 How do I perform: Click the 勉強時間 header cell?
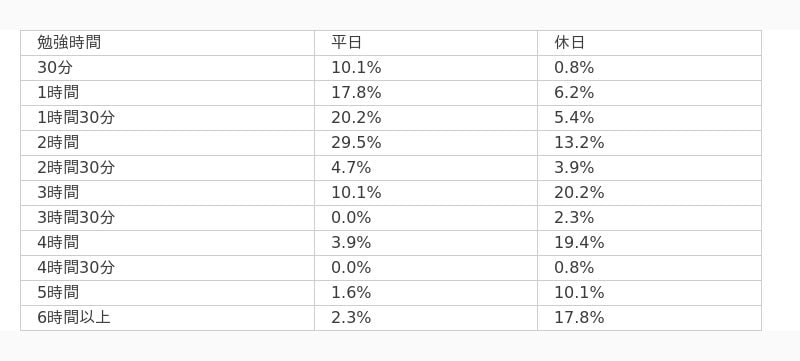167,43
